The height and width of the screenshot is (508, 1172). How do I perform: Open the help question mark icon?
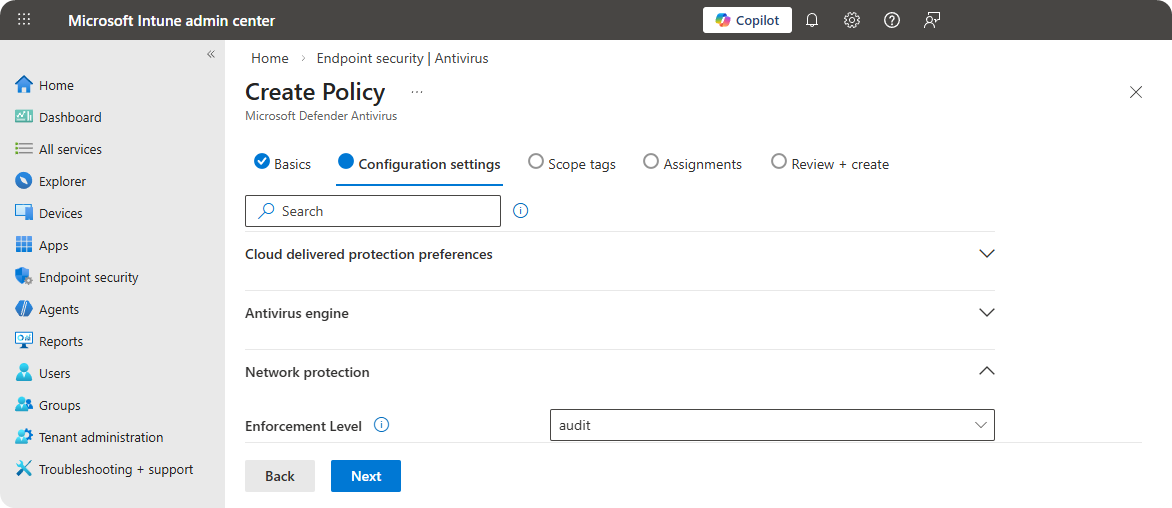click(x=892, y=20)
